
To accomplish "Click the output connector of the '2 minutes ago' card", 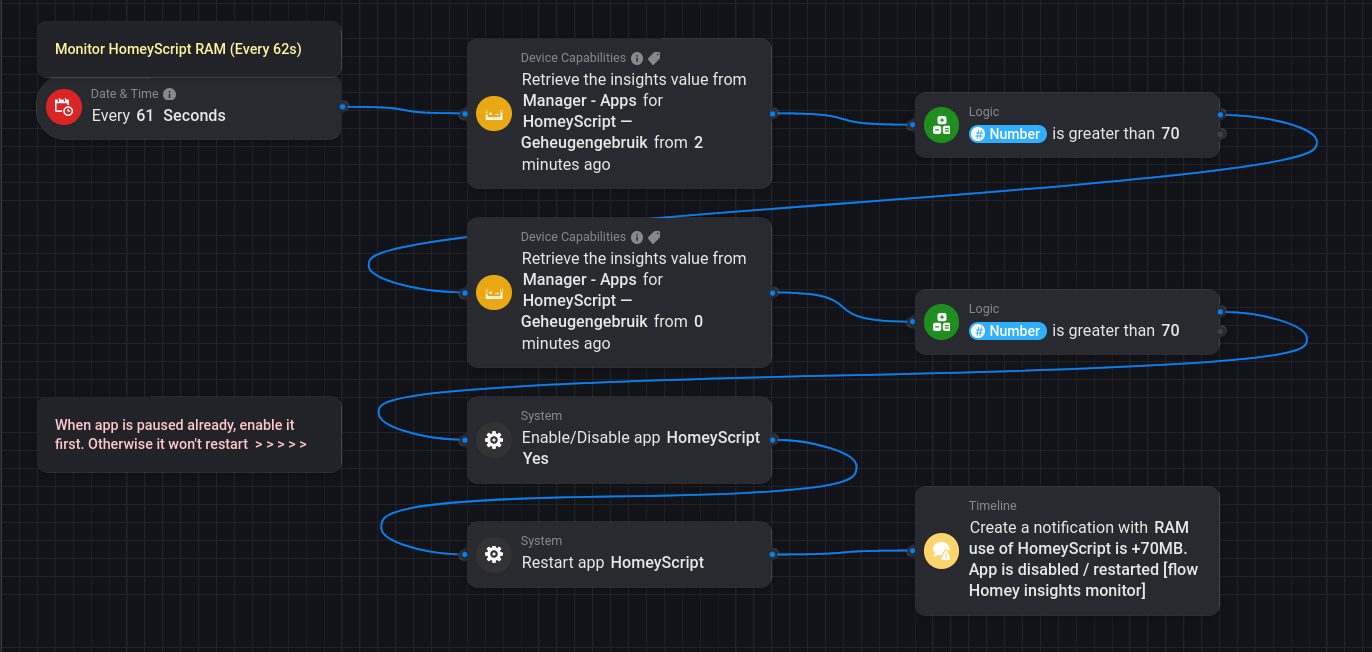I will click(x=773, y=114).
